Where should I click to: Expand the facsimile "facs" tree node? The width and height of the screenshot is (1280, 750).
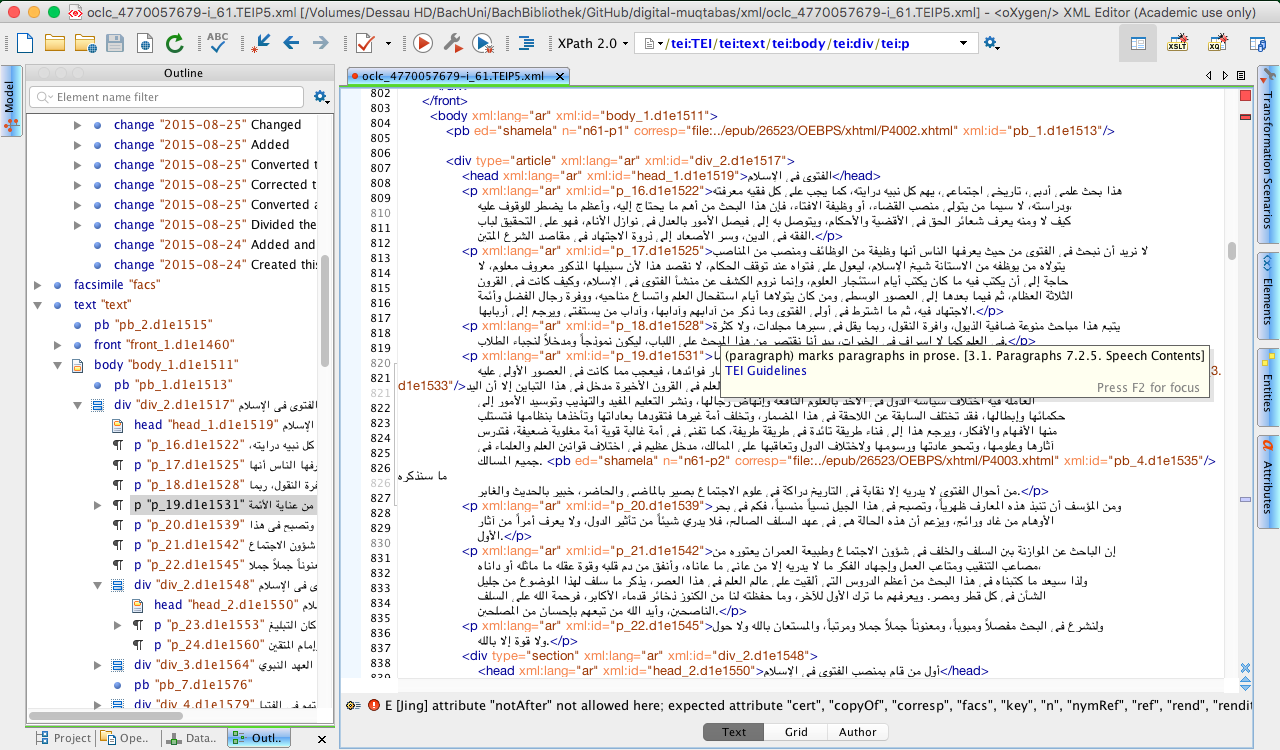(x=38, y=285)
